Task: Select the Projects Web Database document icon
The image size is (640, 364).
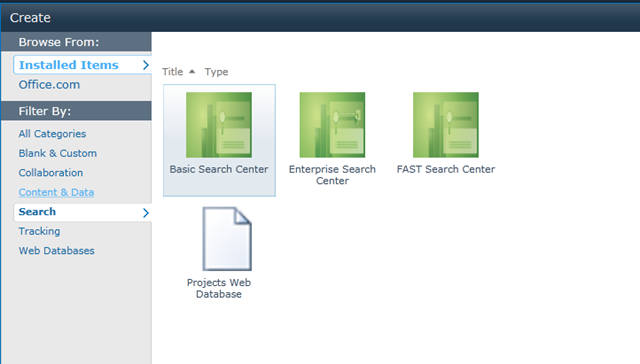Action: [227, 239]
